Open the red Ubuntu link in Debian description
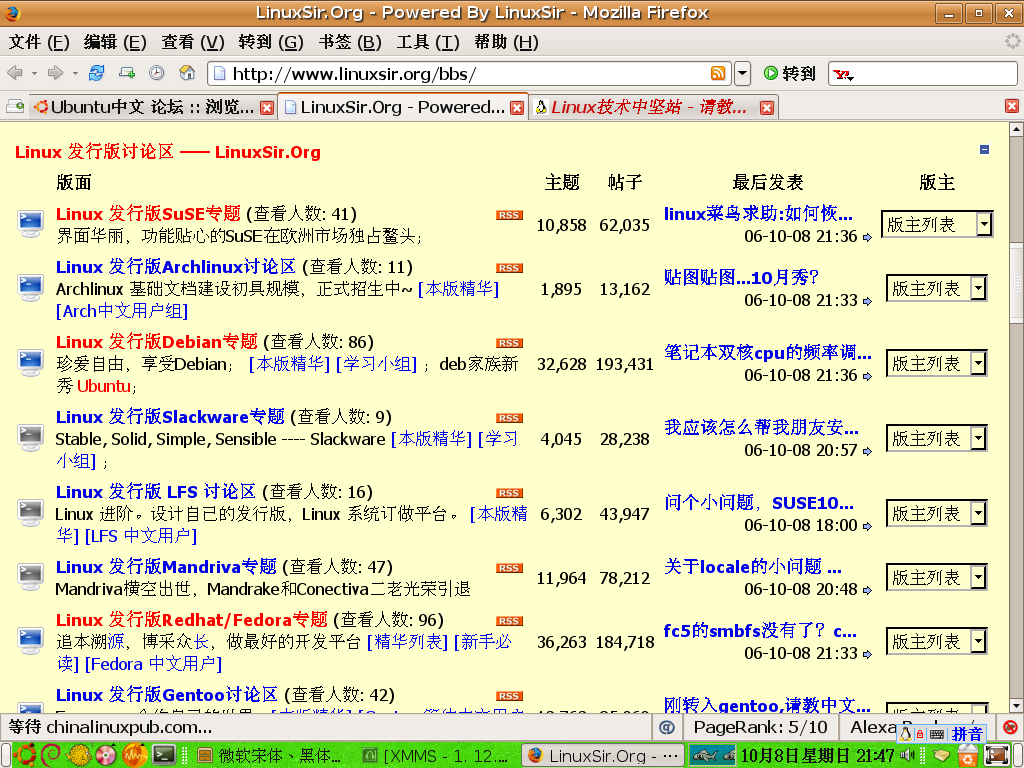Image resolution: width=1024 pixels, height=768 pixels. (104, 386)
